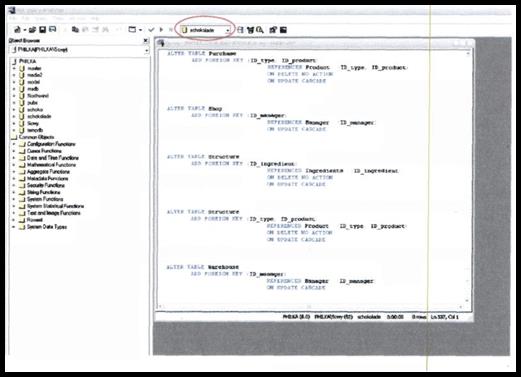
Task: Select the PHILKA server node
Action: (27, 61)
